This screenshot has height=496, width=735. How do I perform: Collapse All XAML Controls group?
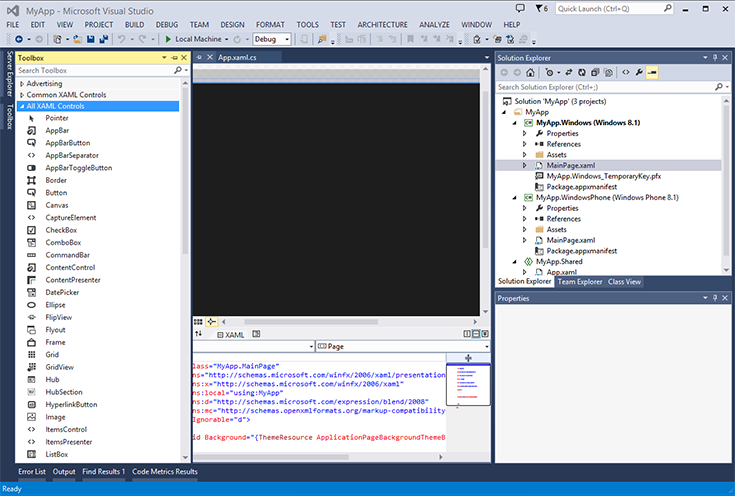pos(22,106)
